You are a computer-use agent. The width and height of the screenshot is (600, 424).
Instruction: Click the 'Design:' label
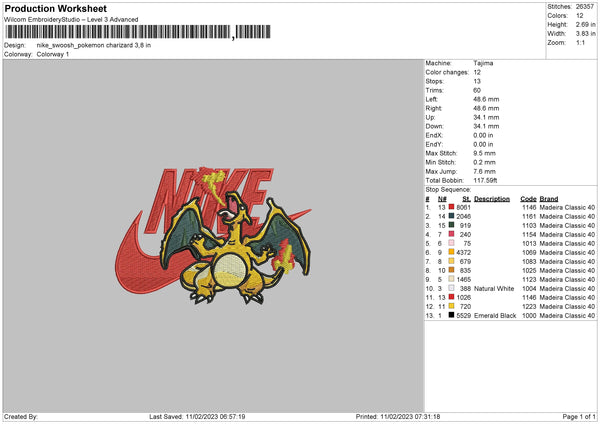pos(15,45)
